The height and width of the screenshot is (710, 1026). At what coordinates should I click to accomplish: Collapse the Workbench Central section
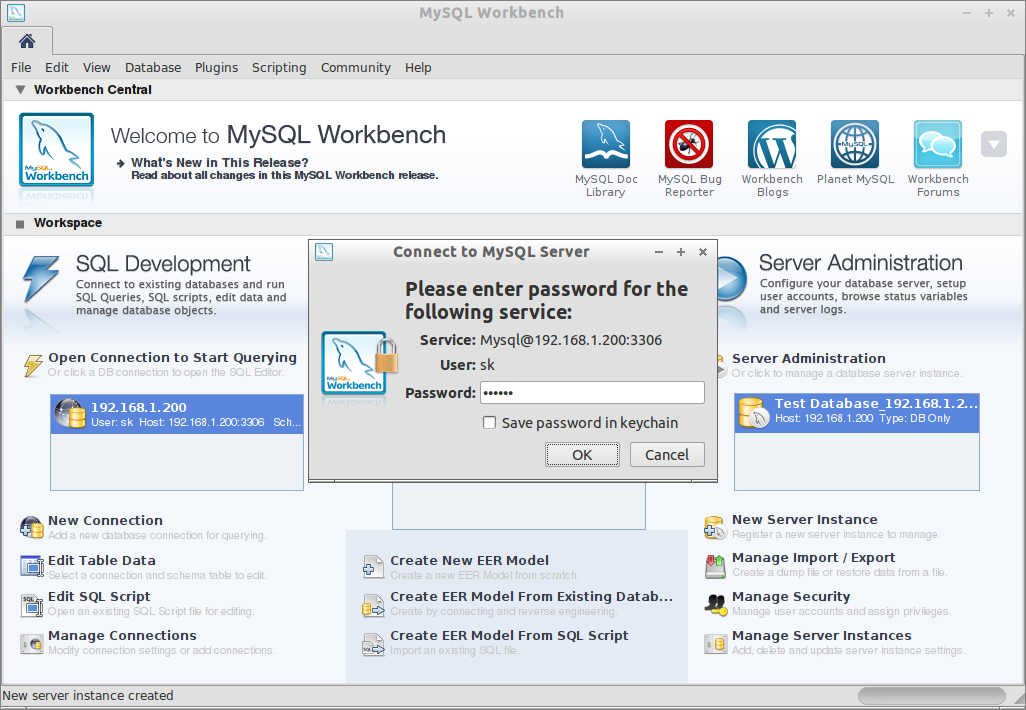(x=20, y=90)
